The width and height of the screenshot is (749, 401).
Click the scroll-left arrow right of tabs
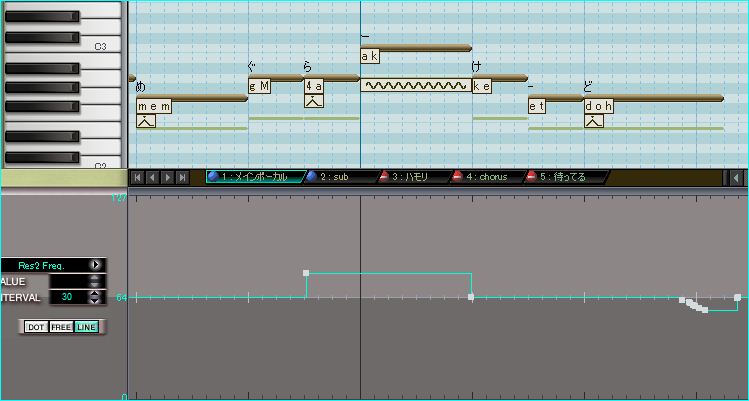click(x=736, y=178)
